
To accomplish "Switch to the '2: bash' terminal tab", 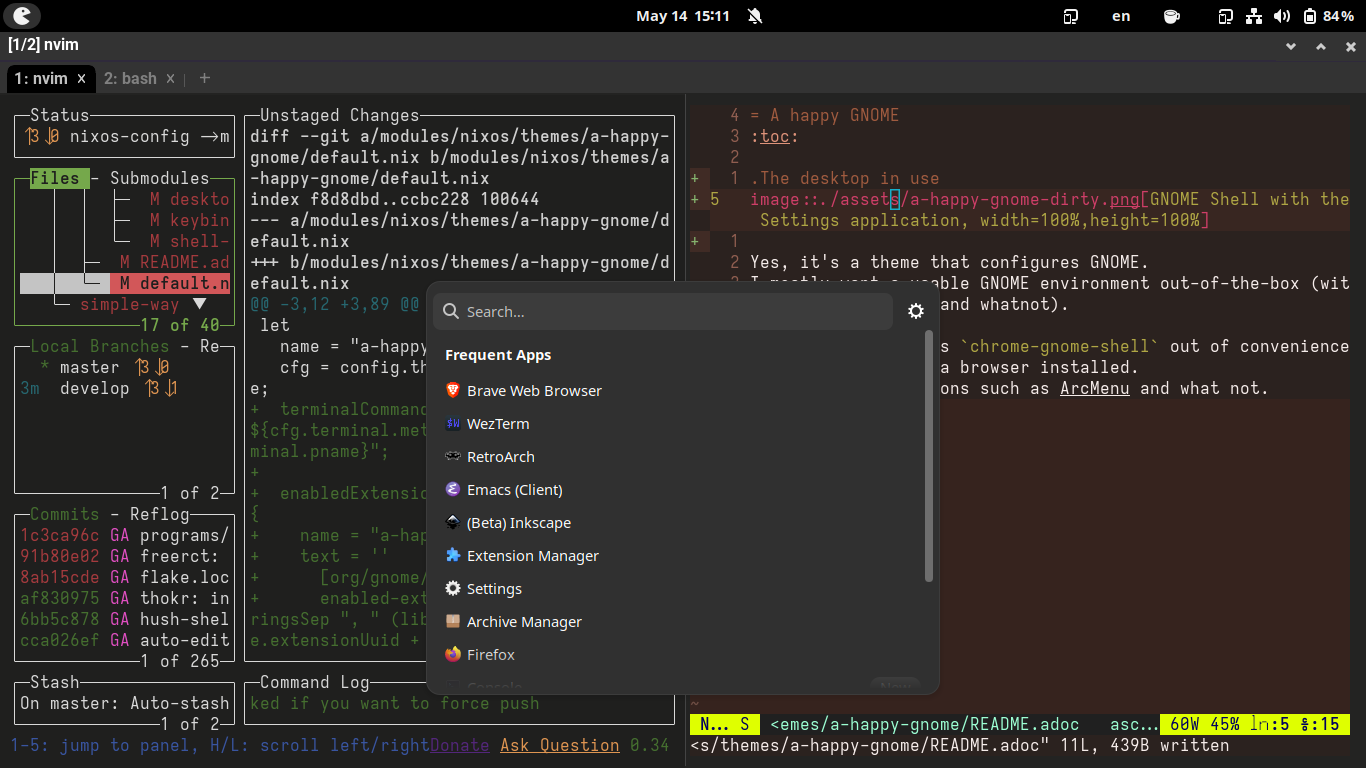I will click(130, 78).
